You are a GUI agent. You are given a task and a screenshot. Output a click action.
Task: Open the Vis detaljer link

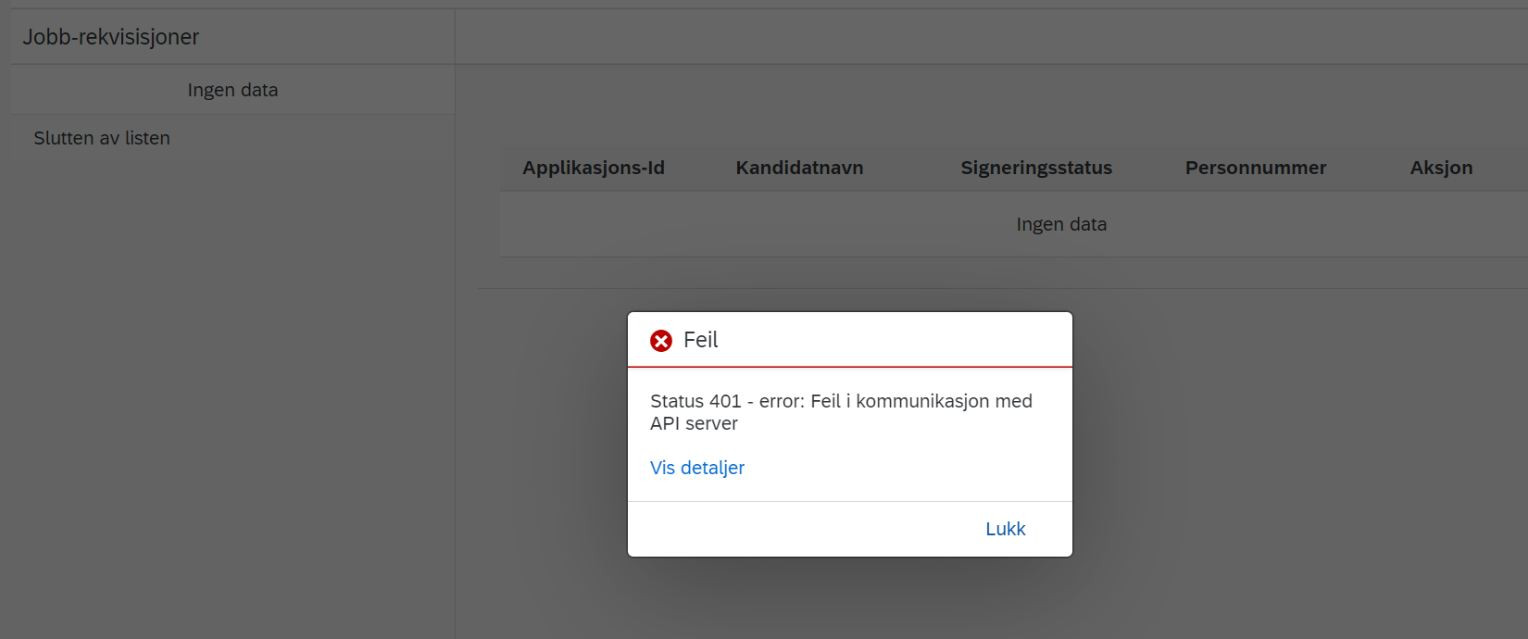[697, 467]
